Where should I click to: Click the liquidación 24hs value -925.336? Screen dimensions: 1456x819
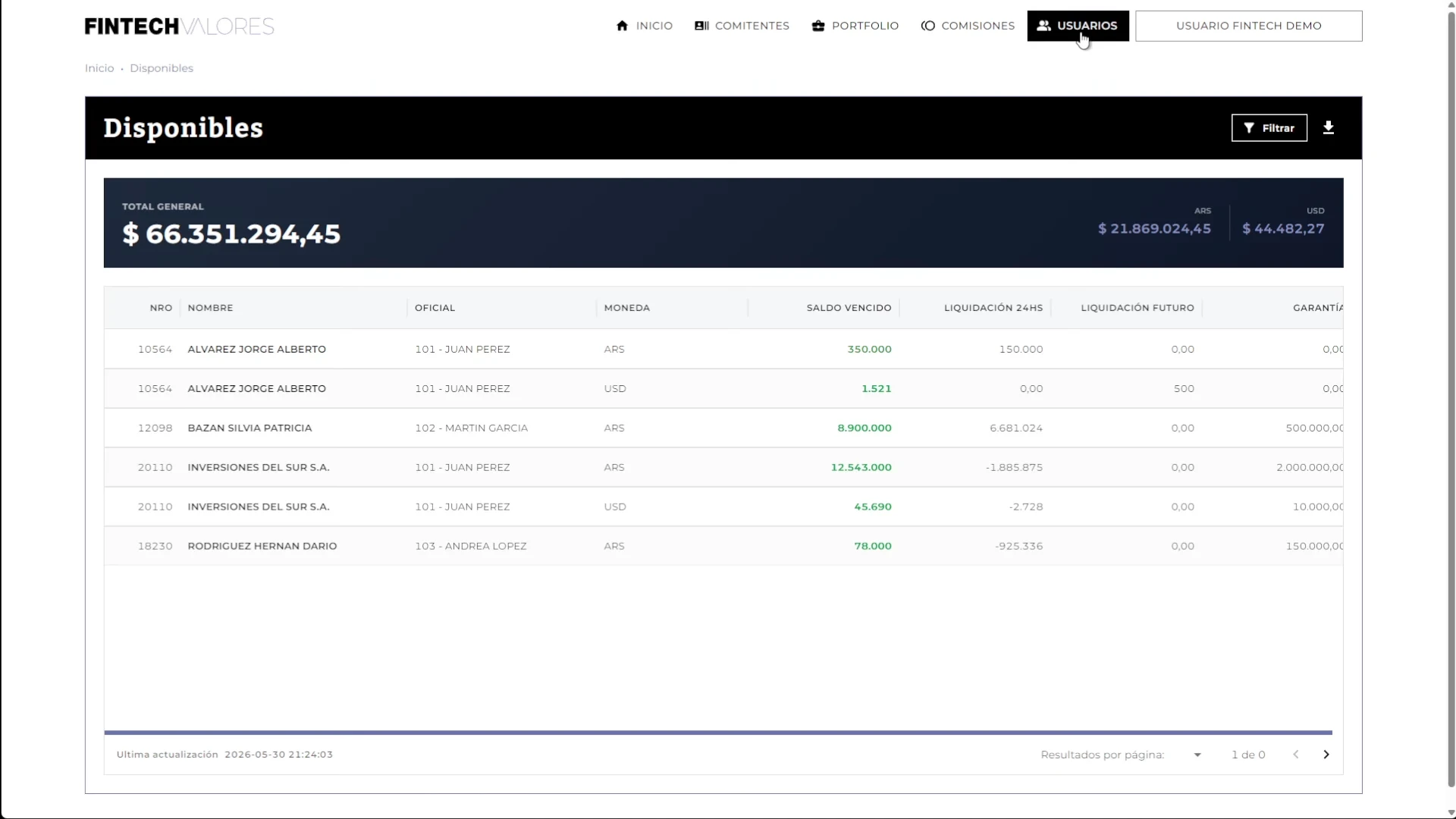1018,547
